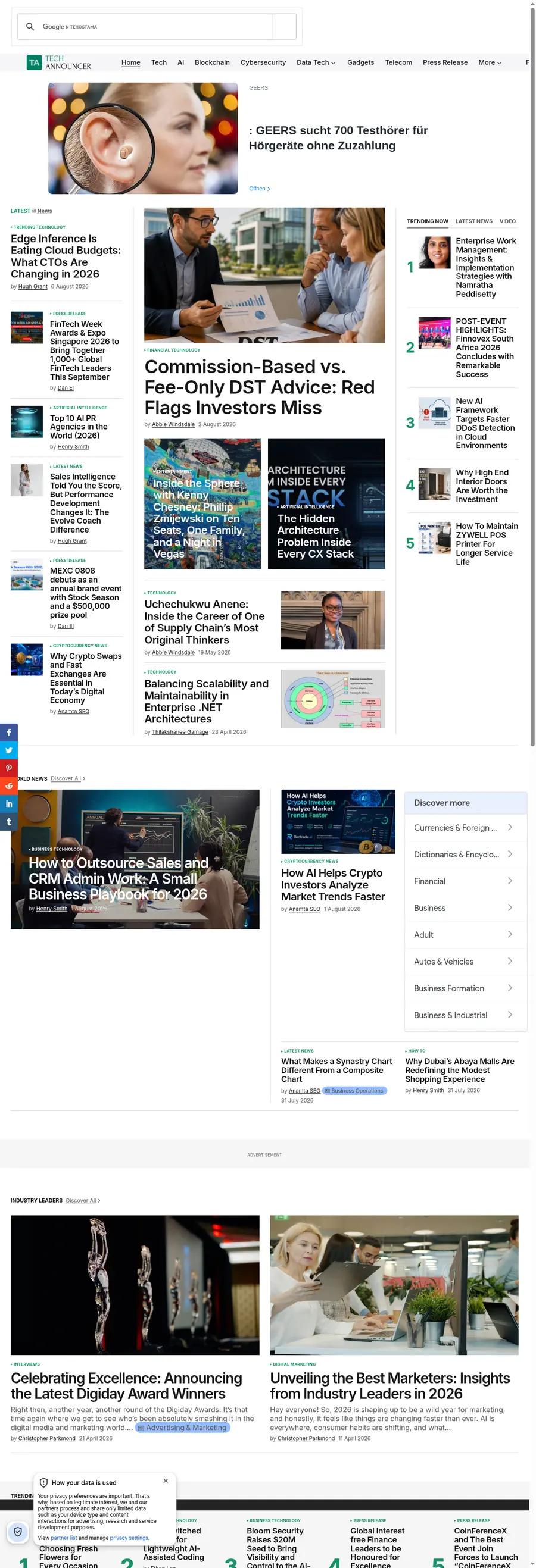
Task: Open Telecom nav item
Action: pyautogui.click(x=398, y=62)
